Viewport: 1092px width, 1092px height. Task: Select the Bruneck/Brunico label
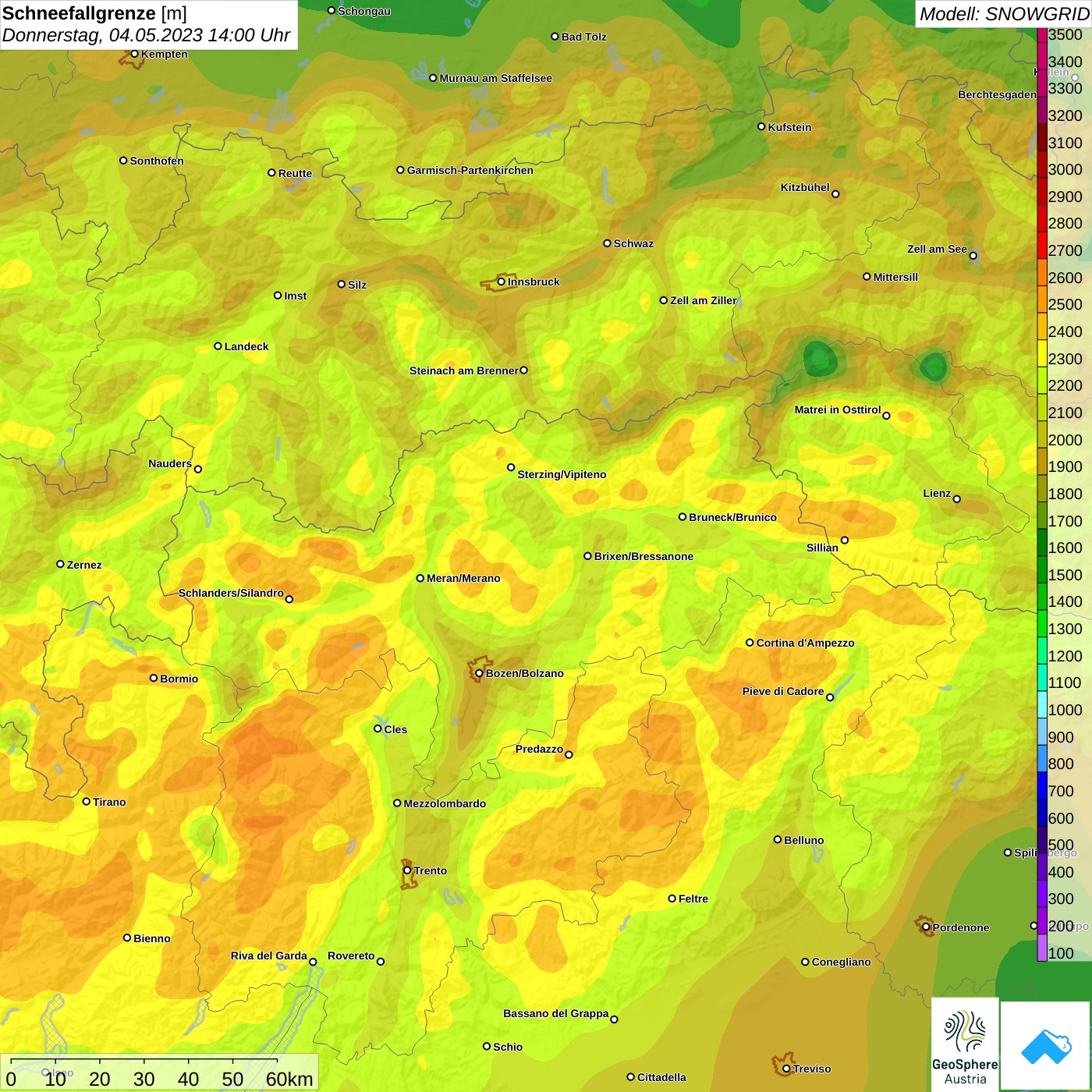point(732,517)
